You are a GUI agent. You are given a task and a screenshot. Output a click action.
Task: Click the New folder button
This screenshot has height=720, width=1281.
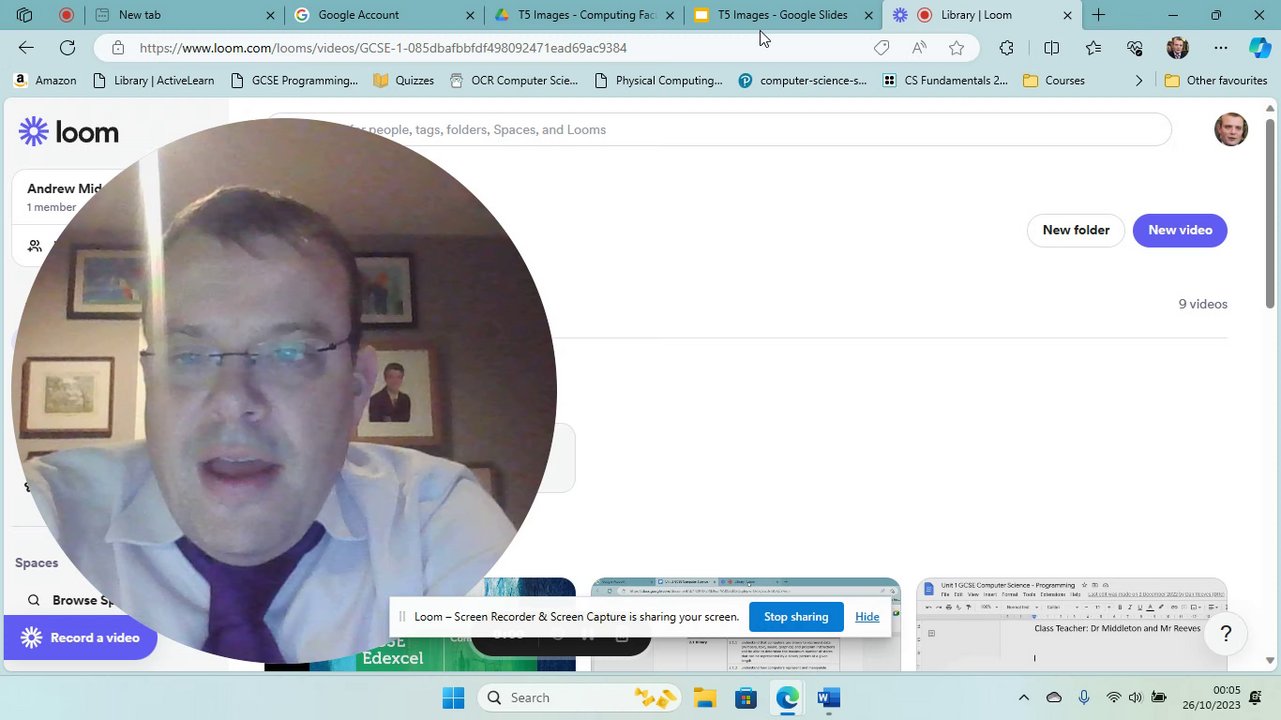click(x=1076, y=230)
